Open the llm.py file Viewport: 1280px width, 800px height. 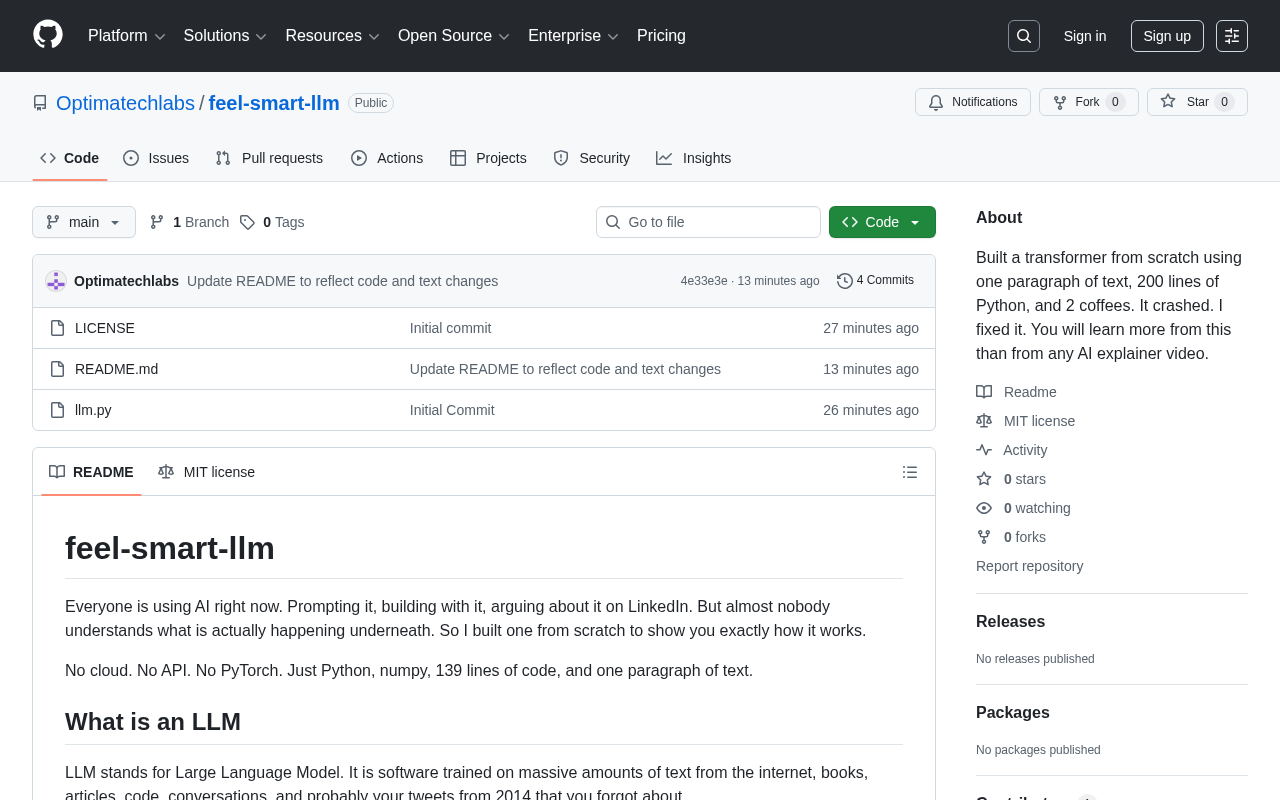[x=92, y=409]
